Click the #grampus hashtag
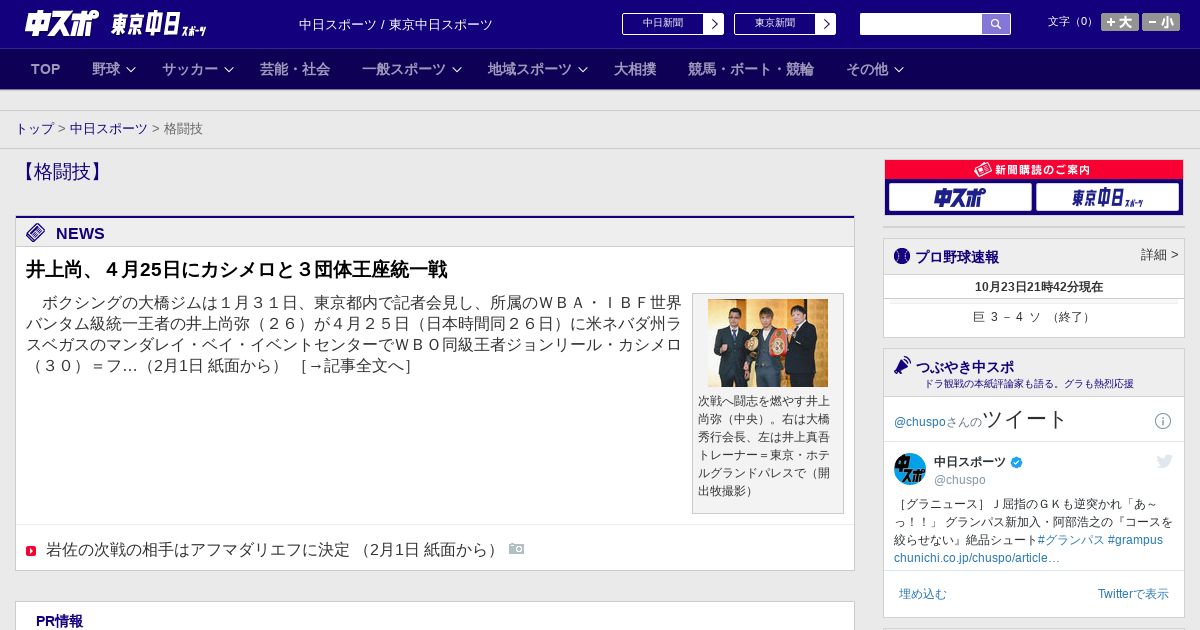This screenshot has height=630, width=1200. tap(1135, 540)
